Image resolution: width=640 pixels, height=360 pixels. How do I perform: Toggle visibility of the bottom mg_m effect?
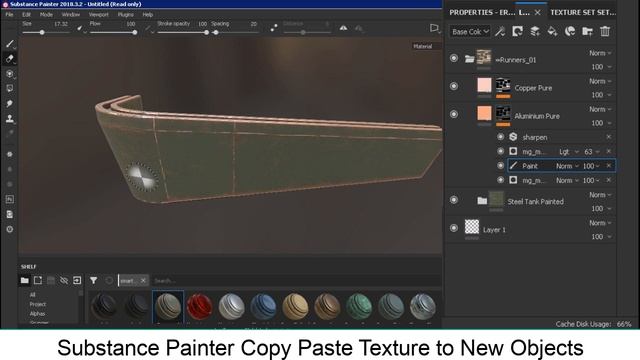pos(500,180)
